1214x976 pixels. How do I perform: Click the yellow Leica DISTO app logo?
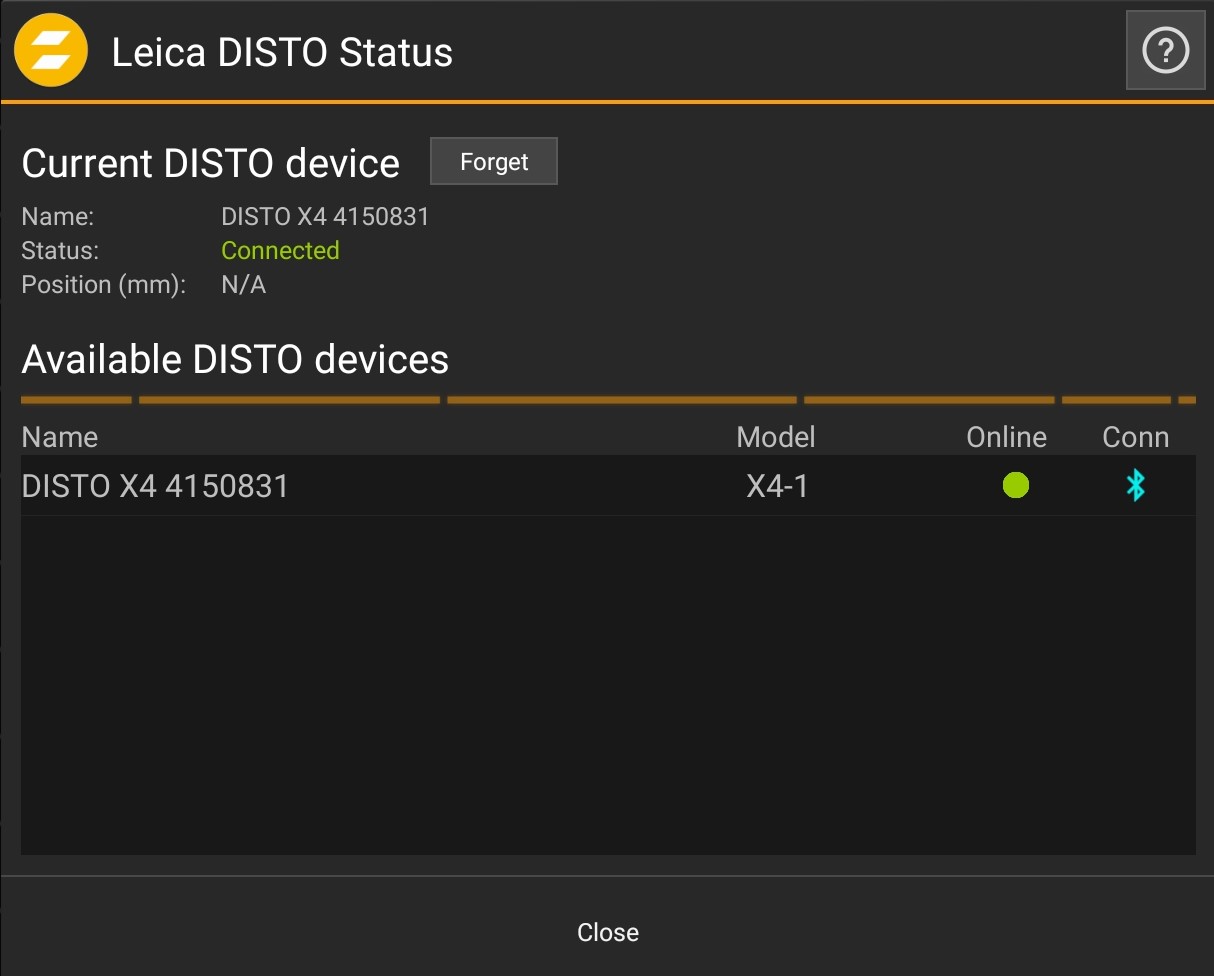(51, 51)
